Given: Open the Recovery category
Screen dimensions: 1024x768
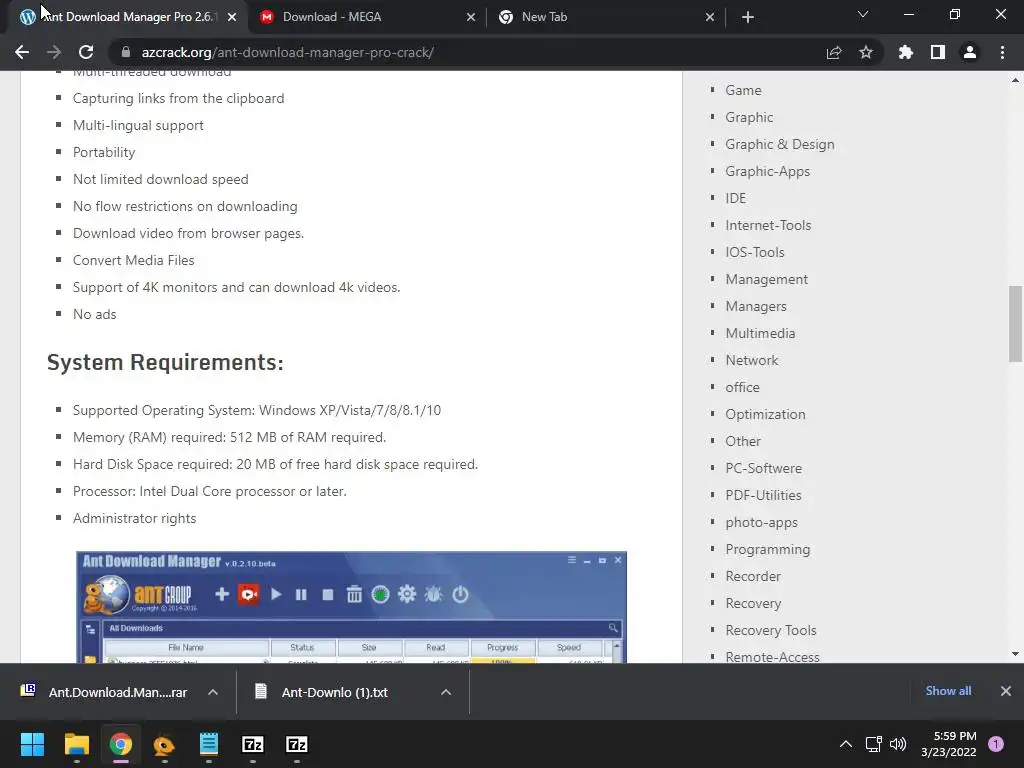Looking at the screenshot, I should (753, 603).
